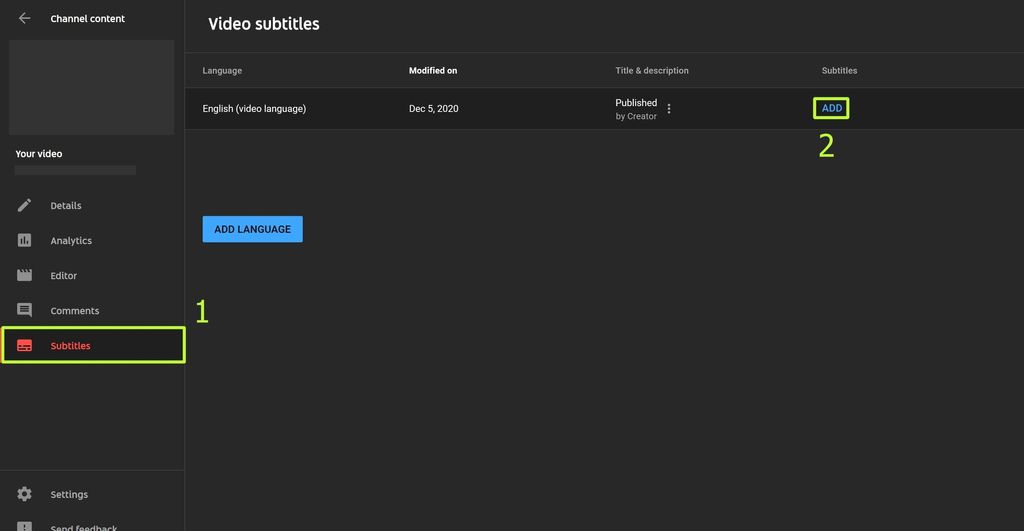Viewport: 1024px width, 531px height.
Task: Click ADD under the Subtitles column
Action: pyautogui.click(x=831, y=108)
